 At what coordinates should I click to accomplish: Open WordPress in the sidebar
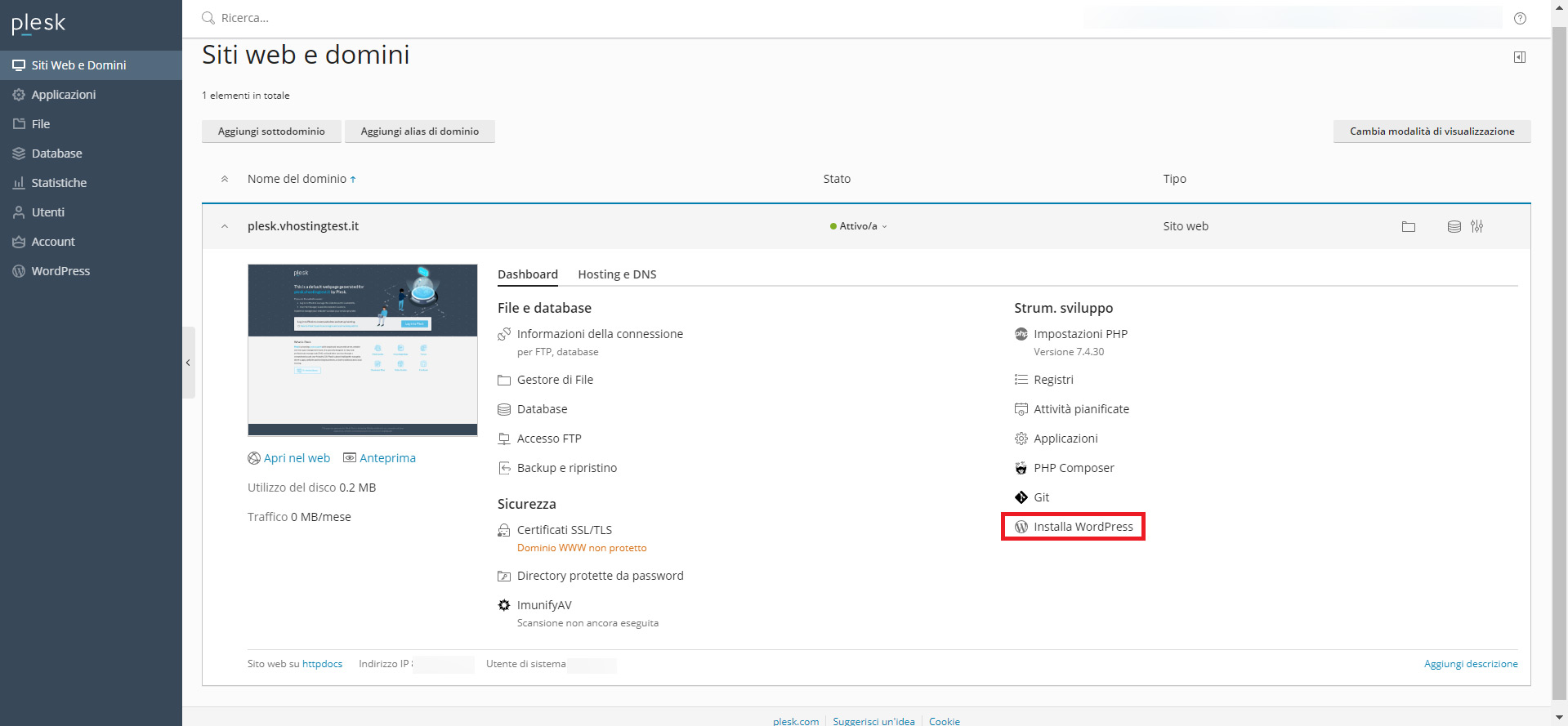91,271
